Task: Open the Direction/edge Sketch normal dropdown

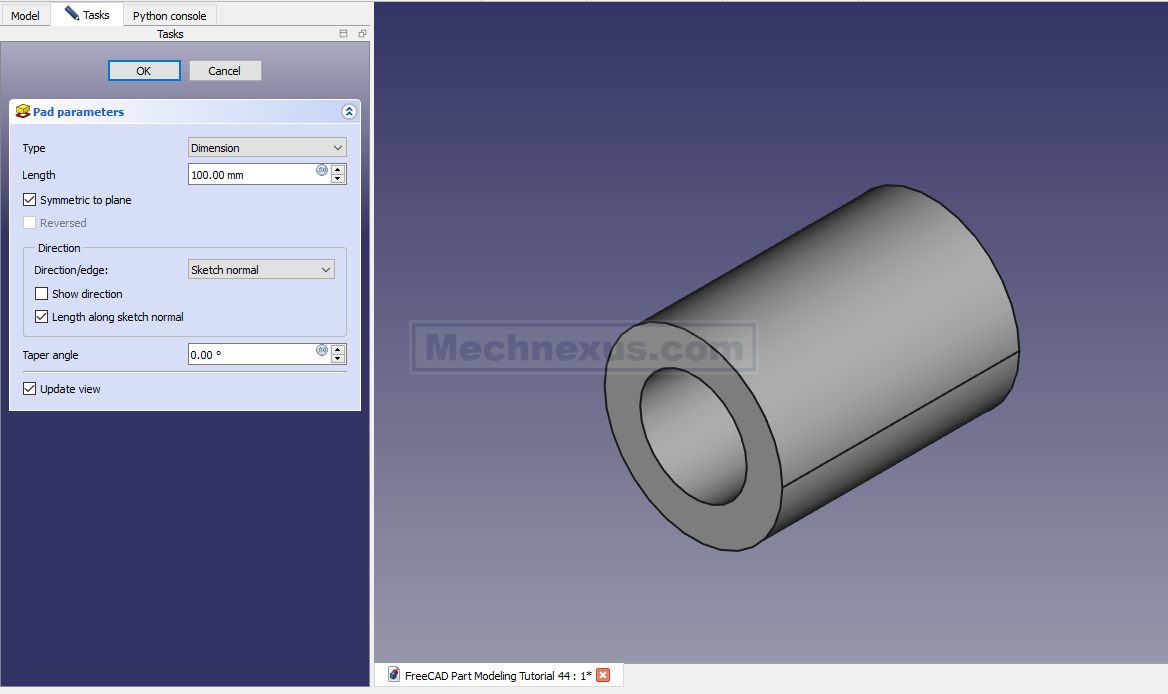Action: click(261, 270)
